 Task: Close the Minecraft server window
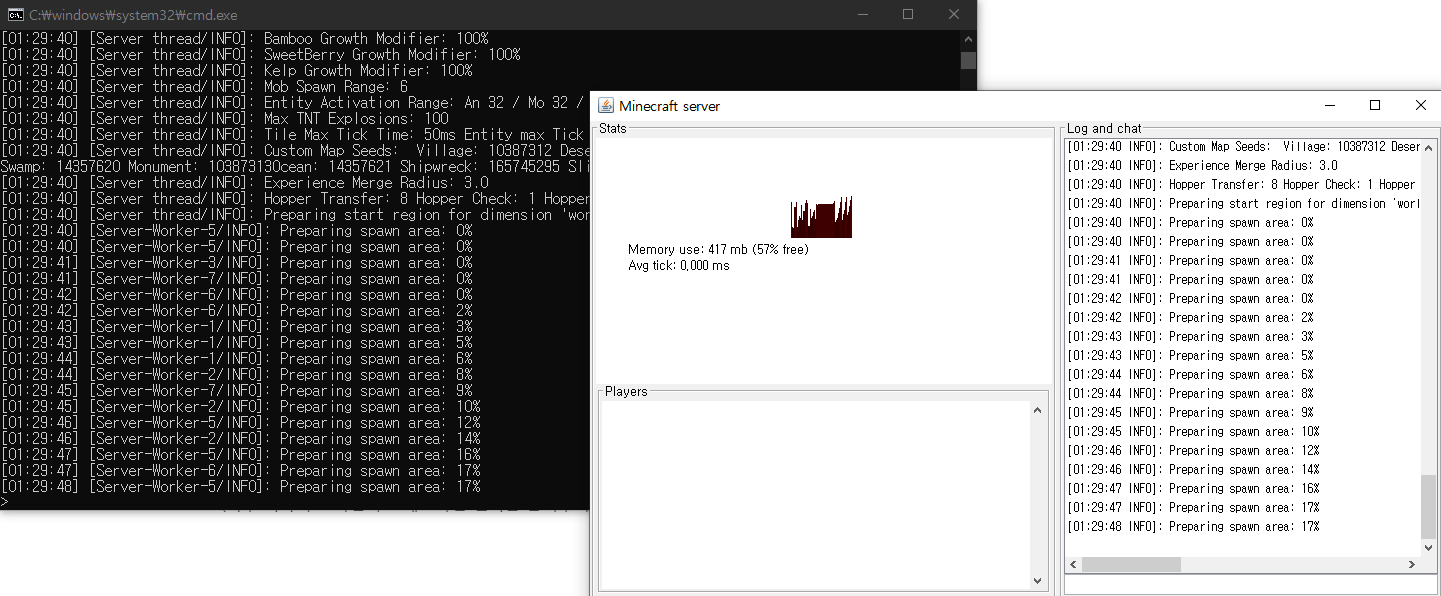pyautogui.click(x=1420, y=105)
